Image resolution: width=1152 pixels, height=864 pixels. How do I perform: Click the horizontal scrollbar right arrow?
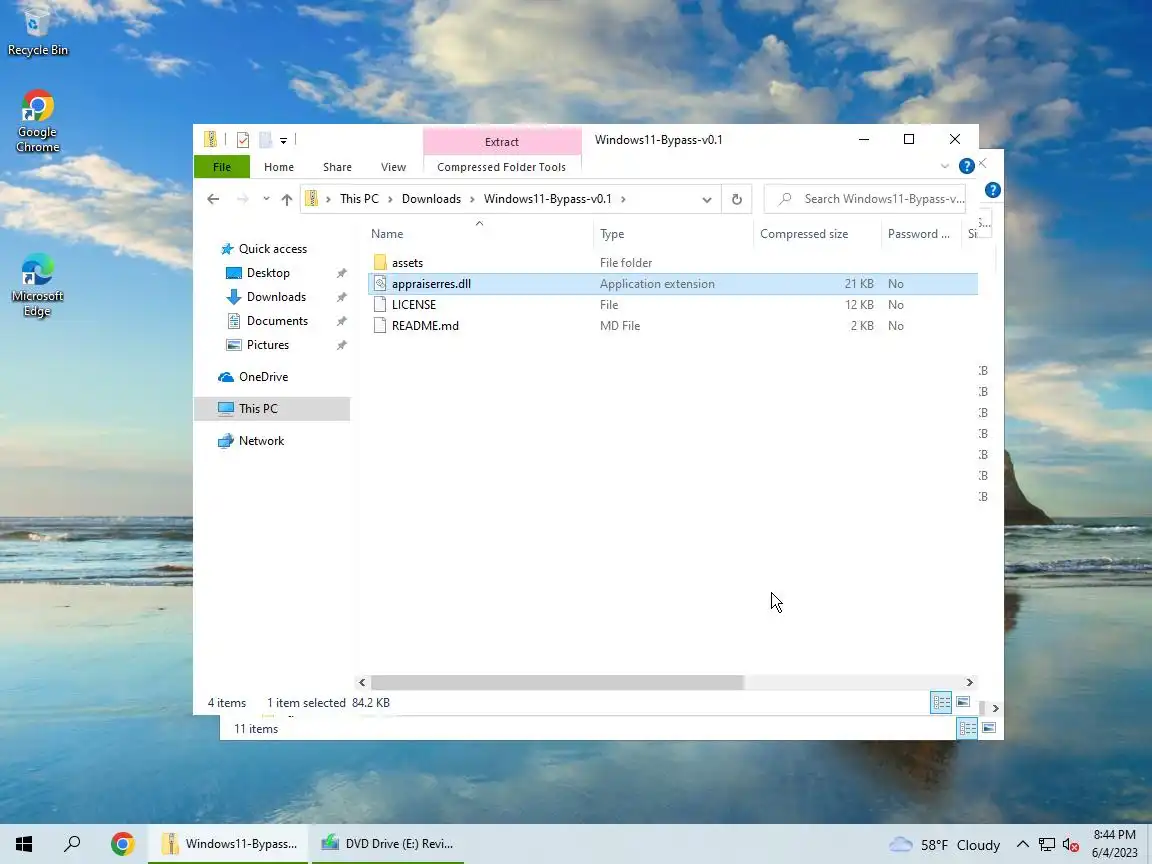point(969,683)
